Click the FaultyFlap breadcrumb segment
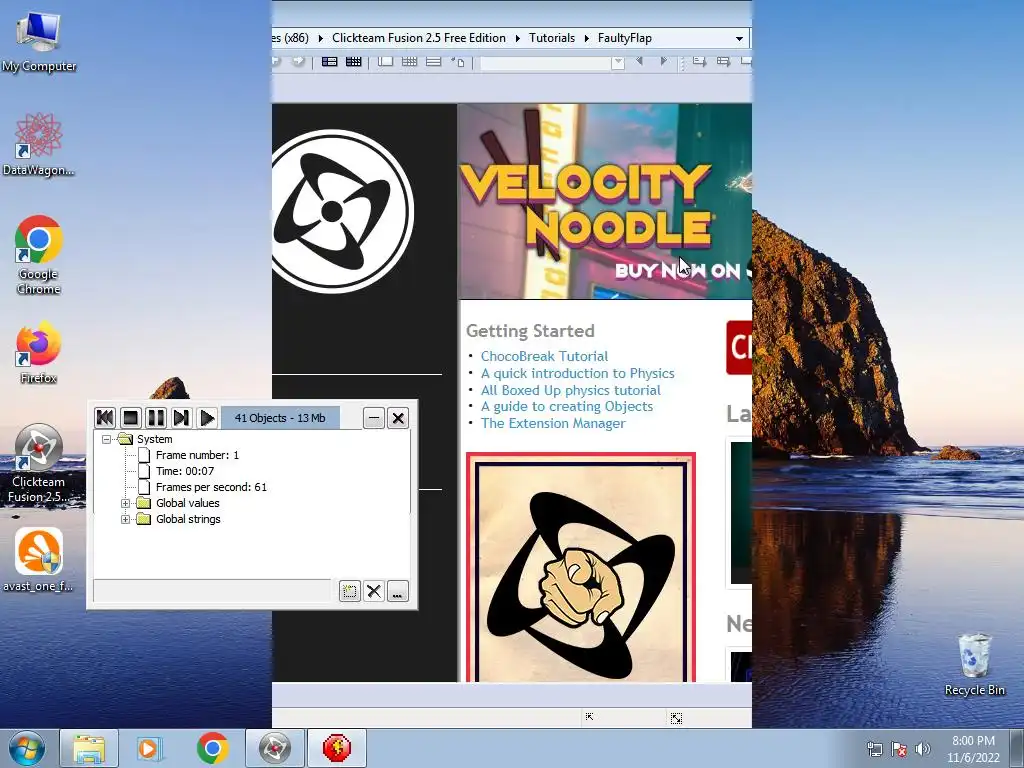Screen dimensions: 1024x768 point(624,38)
